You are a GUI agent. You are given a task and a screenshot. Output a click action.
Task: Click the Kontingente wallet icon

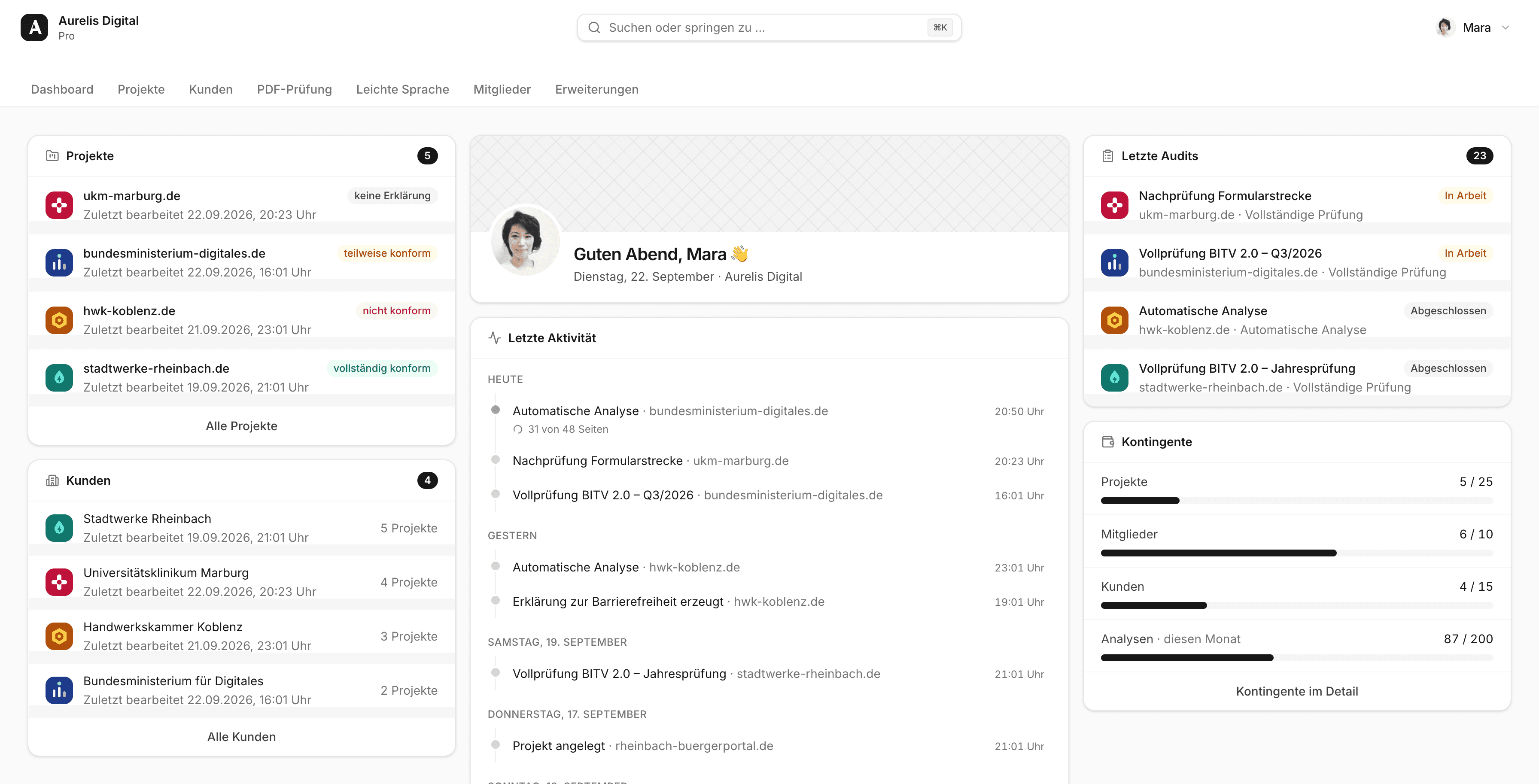[x=1107, y=442]
